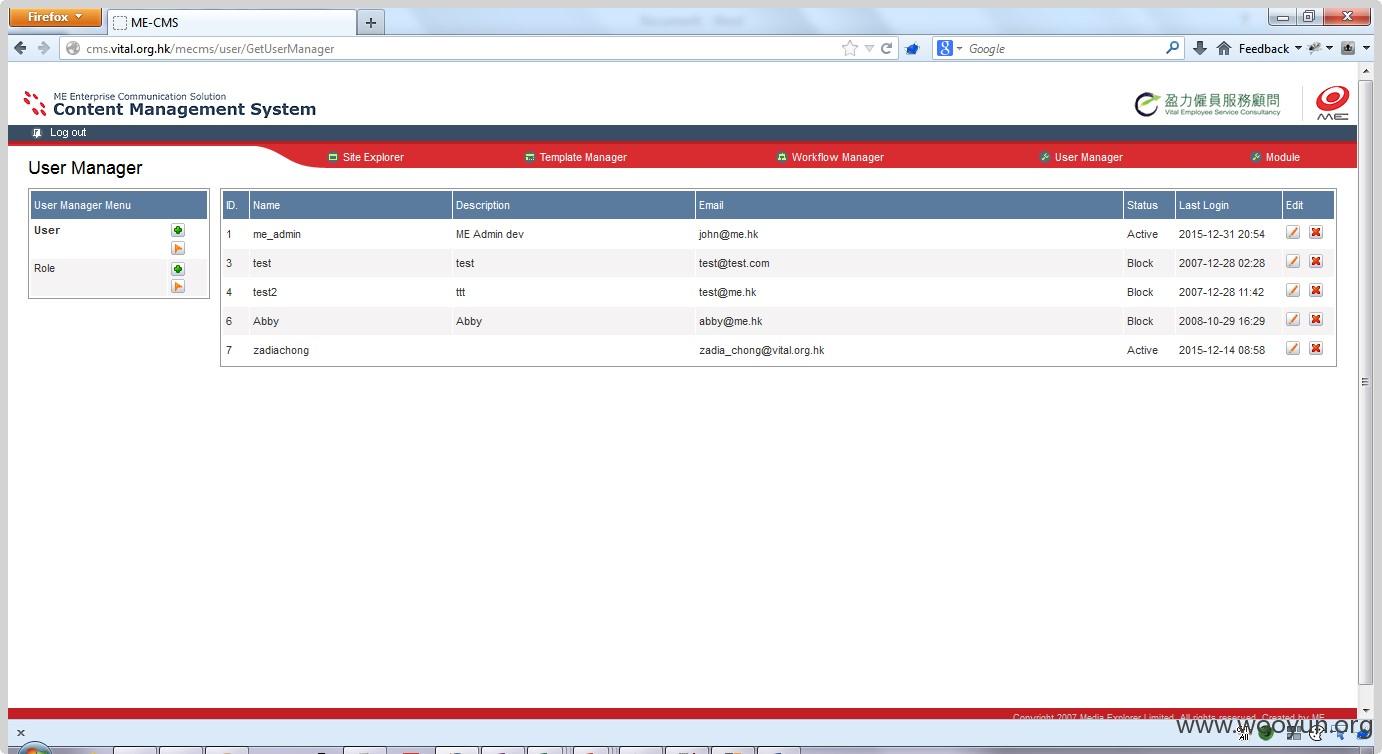Image resolution: width=1382 pixels, height=754 pixels.
Task: Run the Google search magnifier
Action: pos(1172,48)
